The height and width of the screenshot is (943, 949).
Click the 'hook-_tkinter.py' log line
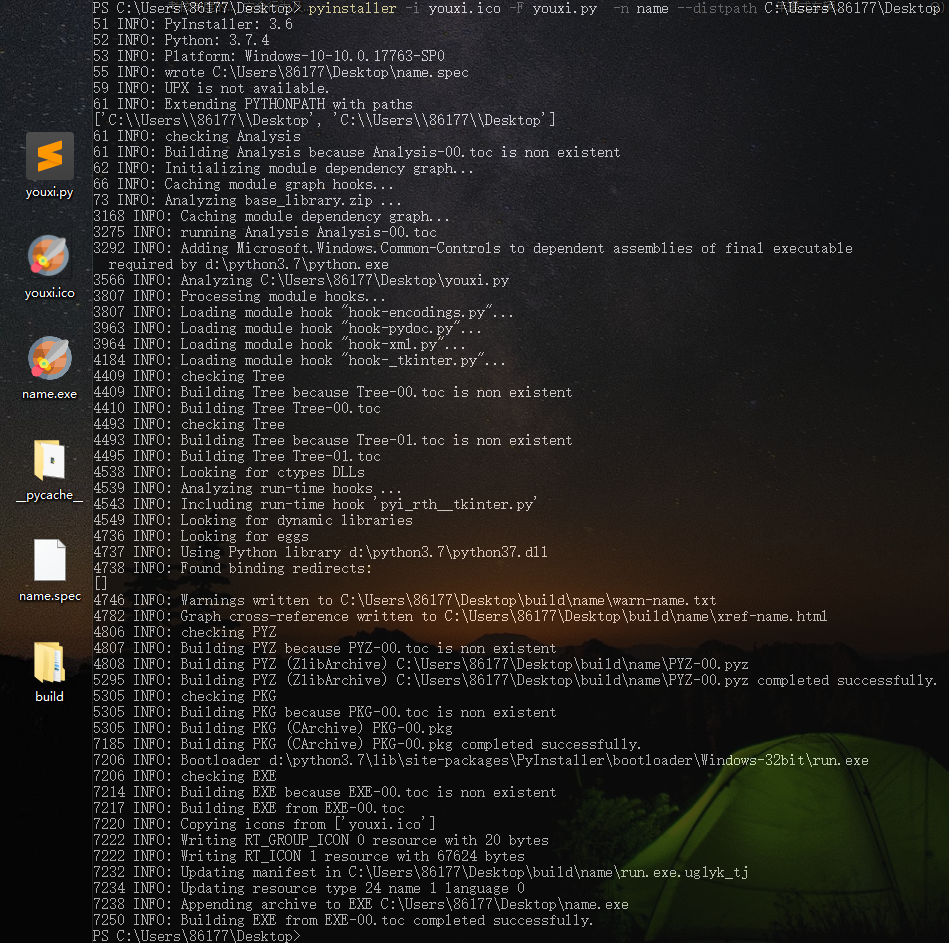(299, 360)
